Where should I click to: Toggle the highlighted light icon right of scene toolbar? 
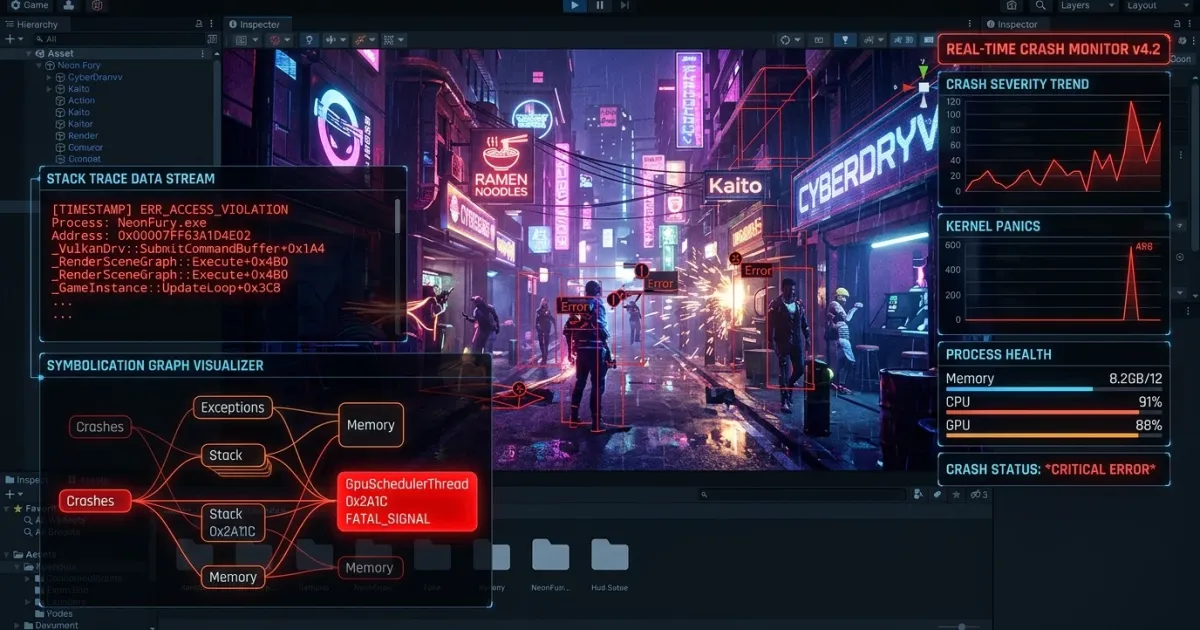[846, 40]
